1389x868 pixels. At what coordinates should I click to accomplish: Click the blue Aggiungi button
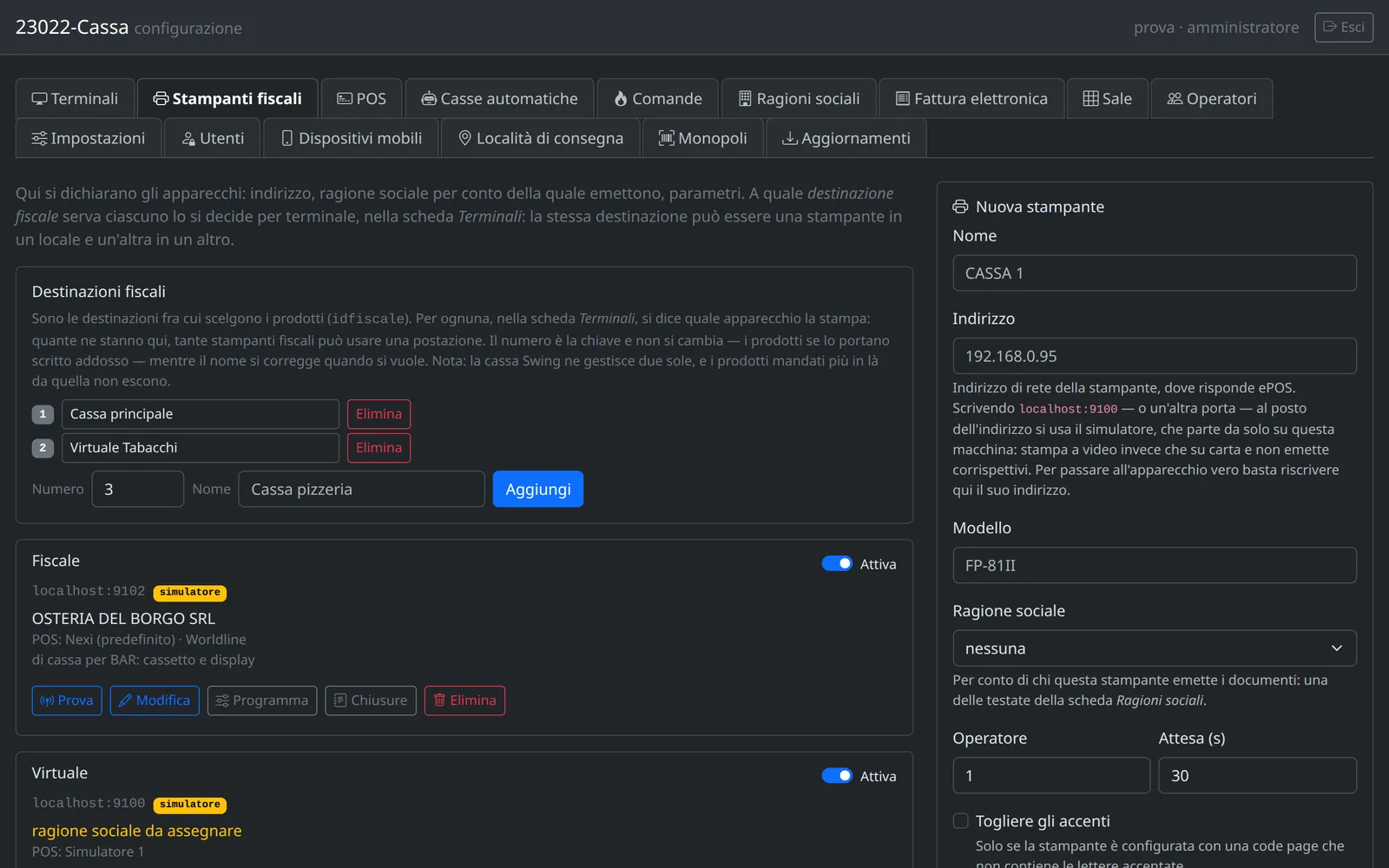click(x=538, y=490)
